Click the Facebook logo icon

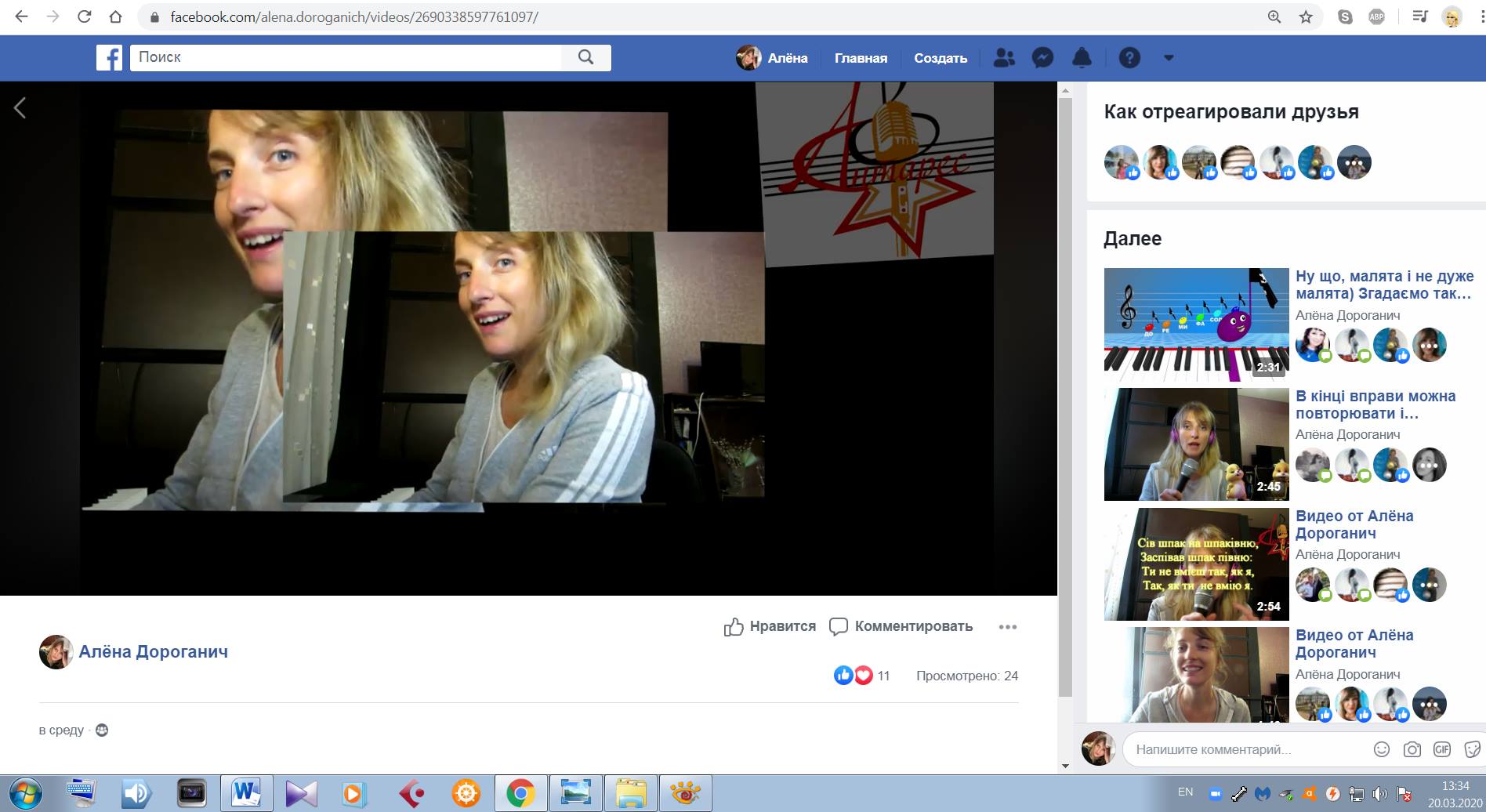click(x=109, y=58)
